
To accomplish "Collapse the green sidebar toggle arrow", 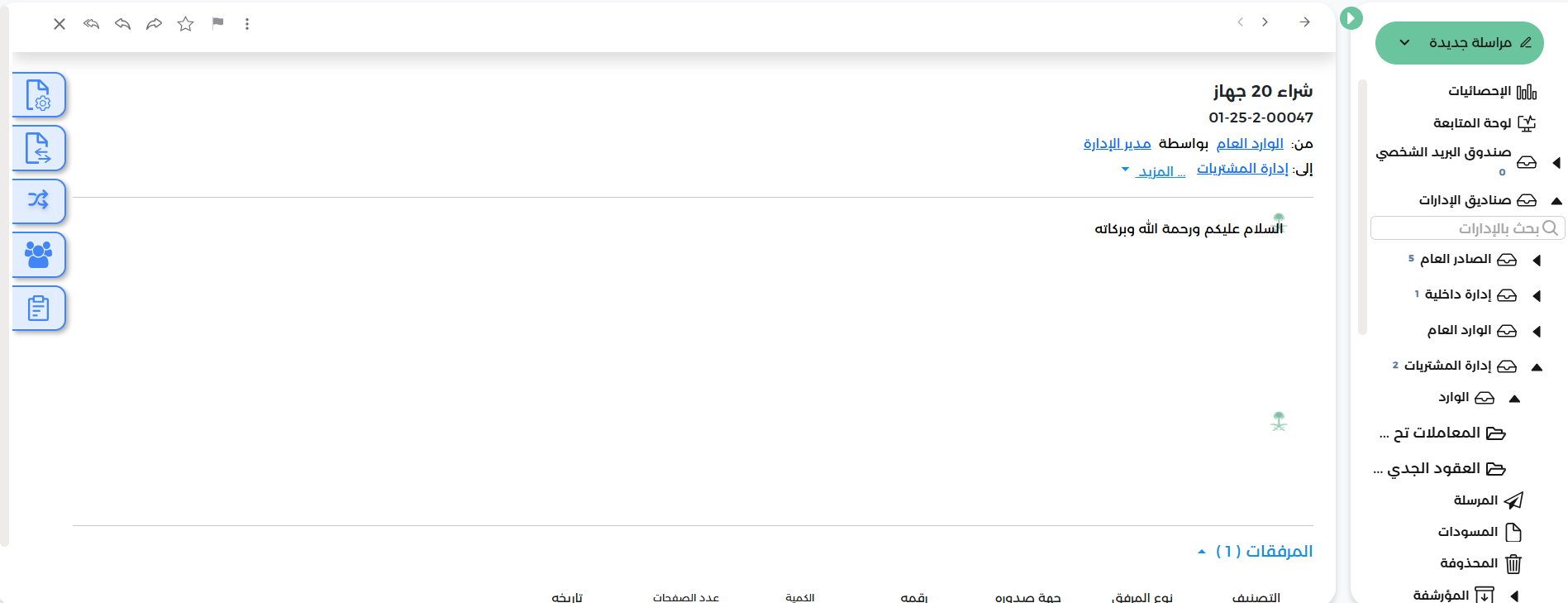I will (x=1351, y=17).
